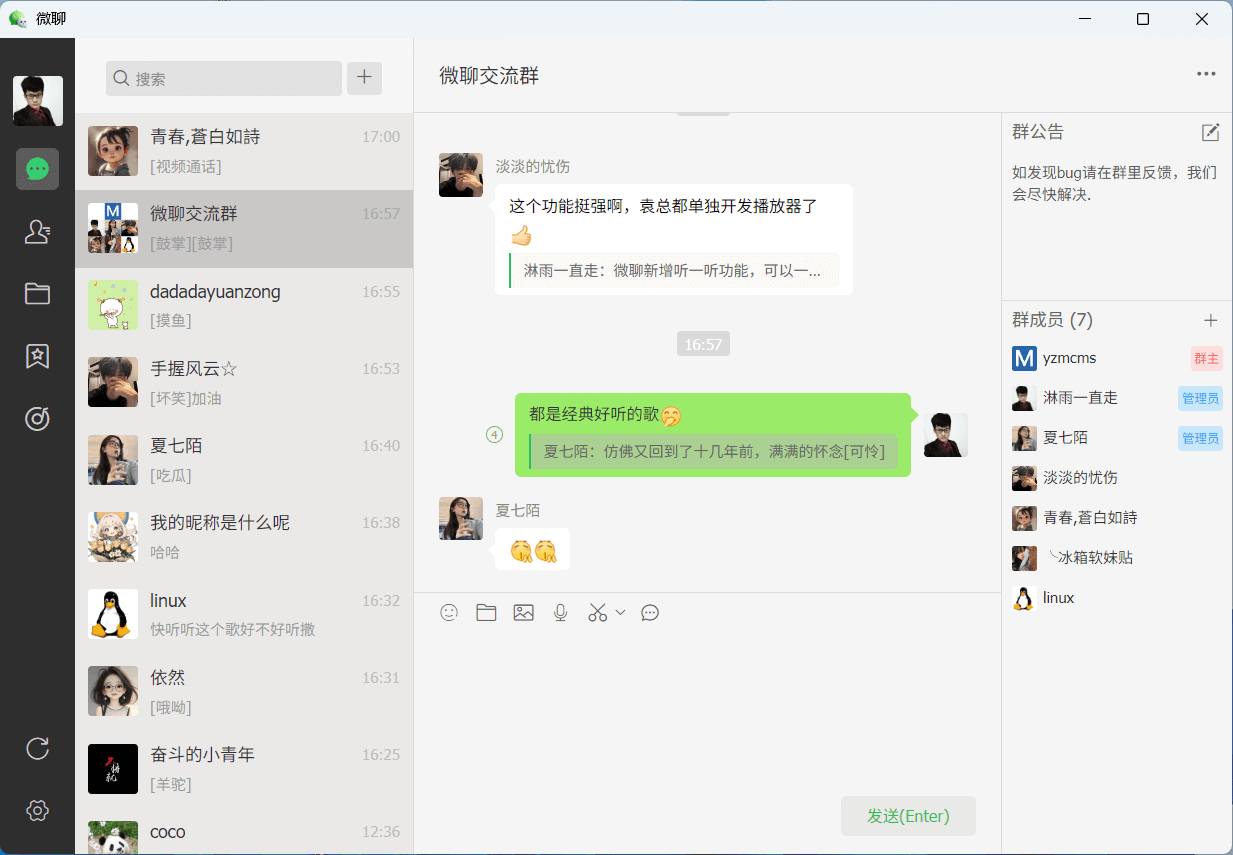This screenshot has width=1233, height=855.
Task: Edit the group announcement with pencil icon
Action: point(1211,131)
